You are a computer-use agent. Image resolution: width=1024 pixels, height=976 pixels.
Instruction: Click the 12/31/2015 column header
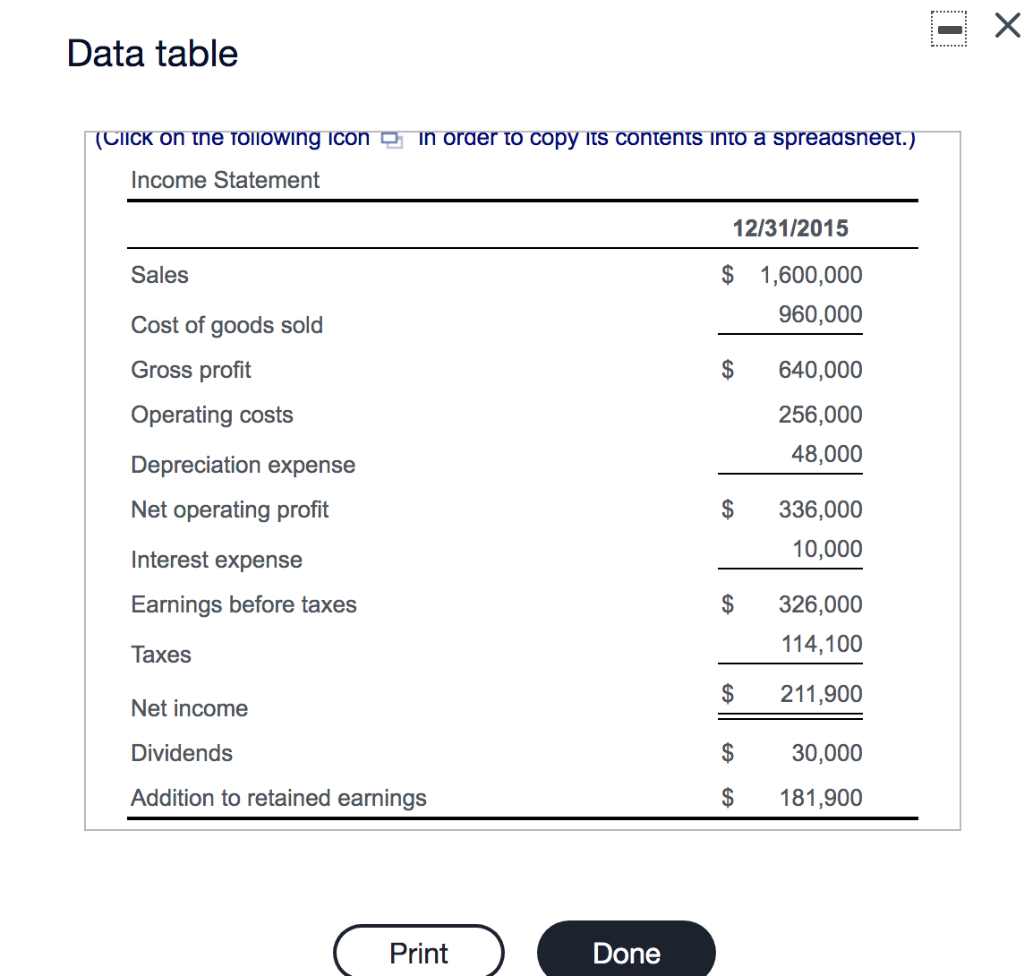coord(790,228)
